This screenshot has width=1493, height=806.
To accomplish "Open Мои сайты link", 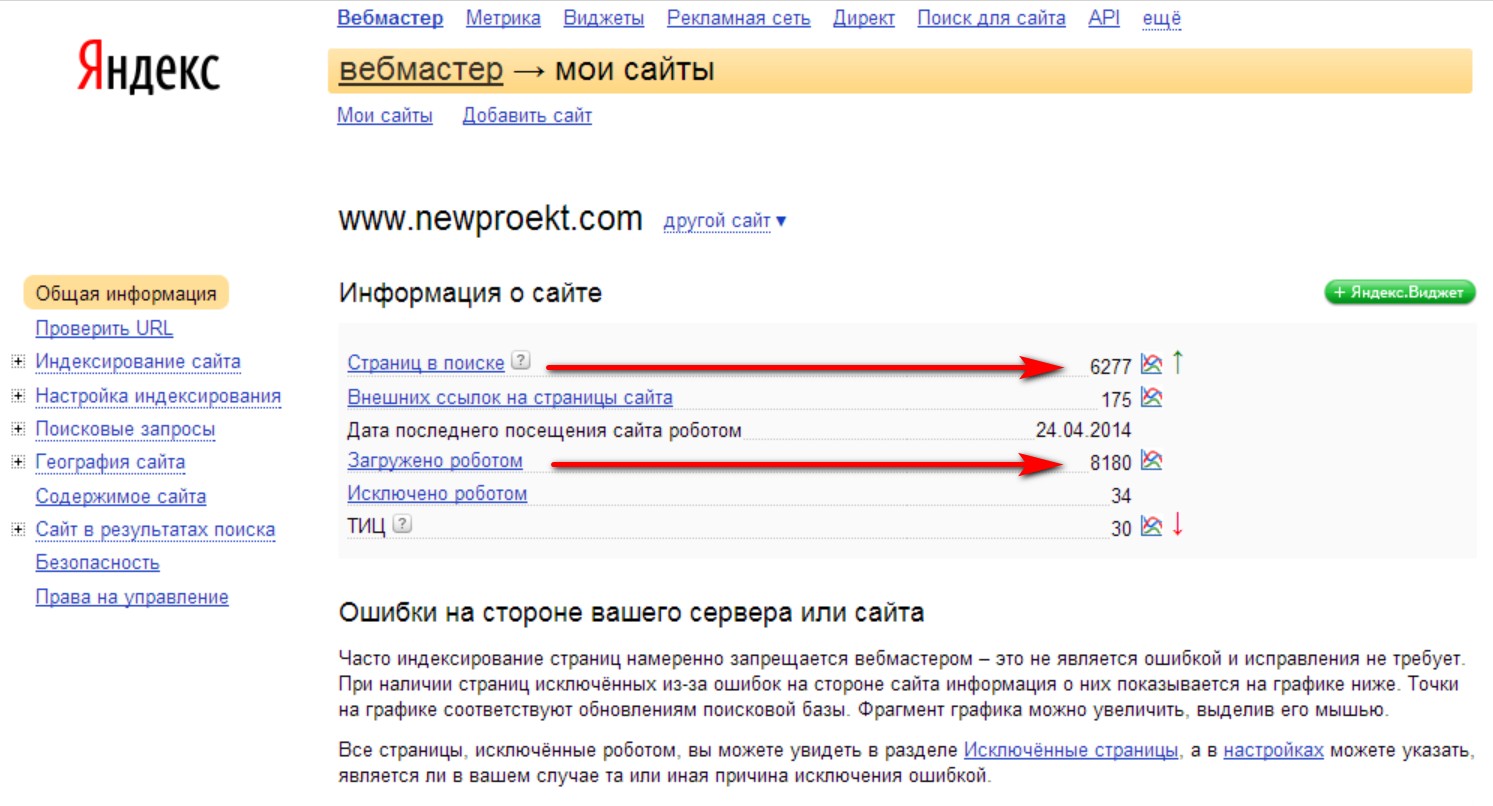I will tap(385, 116).
